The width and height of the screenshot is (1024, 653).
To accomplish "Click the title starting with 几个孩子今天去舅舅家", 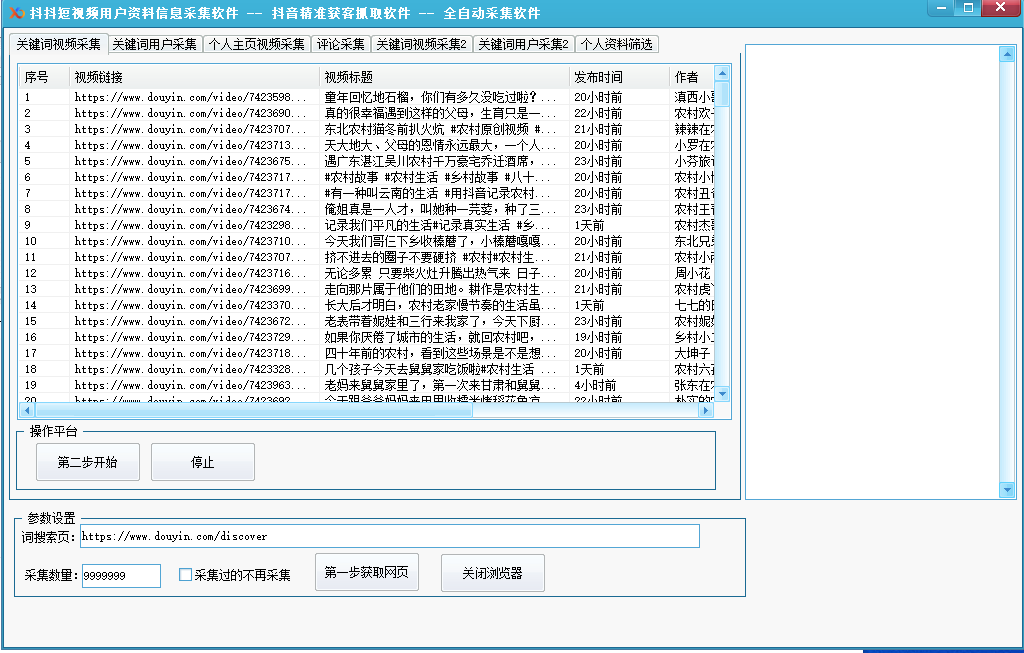I will pyautogui.click(x=440, y=369).
